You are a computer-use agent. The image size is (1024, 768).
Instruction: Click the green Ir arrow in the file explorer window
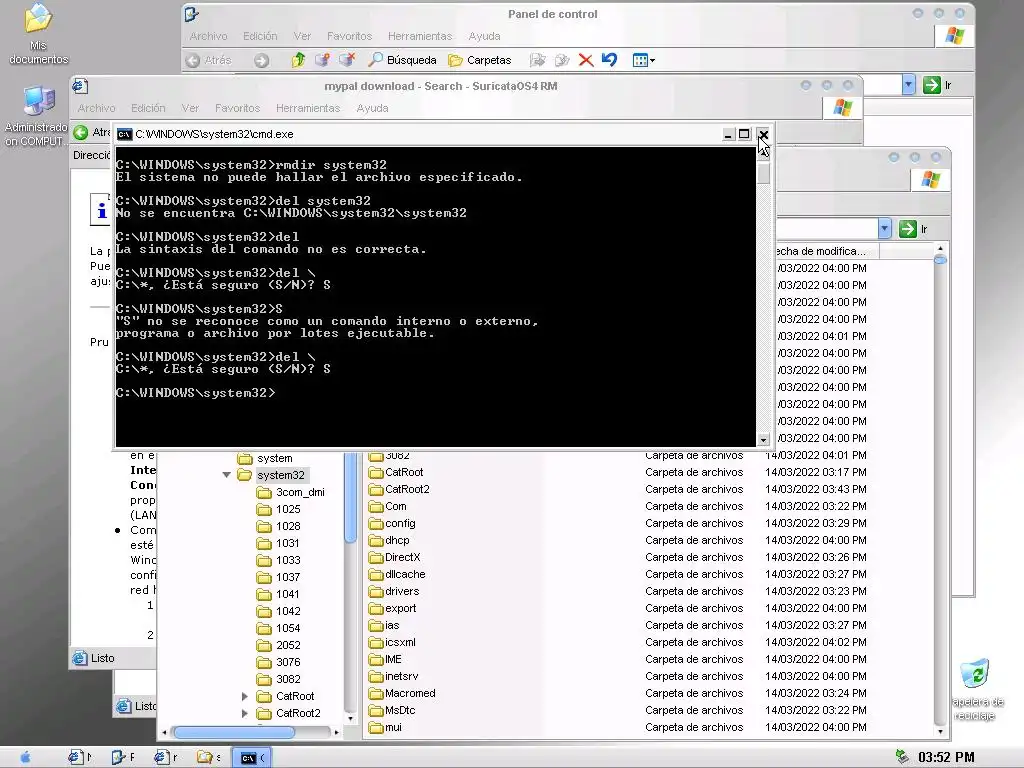908,229
